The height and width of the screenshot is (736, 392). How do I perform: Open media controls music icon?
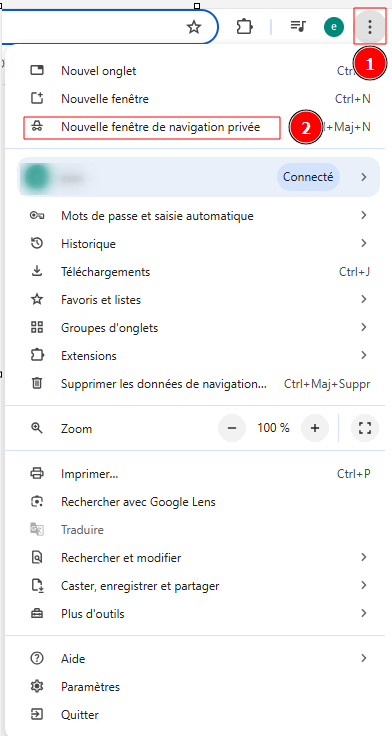pyautogui.click(x=298, y=26)
